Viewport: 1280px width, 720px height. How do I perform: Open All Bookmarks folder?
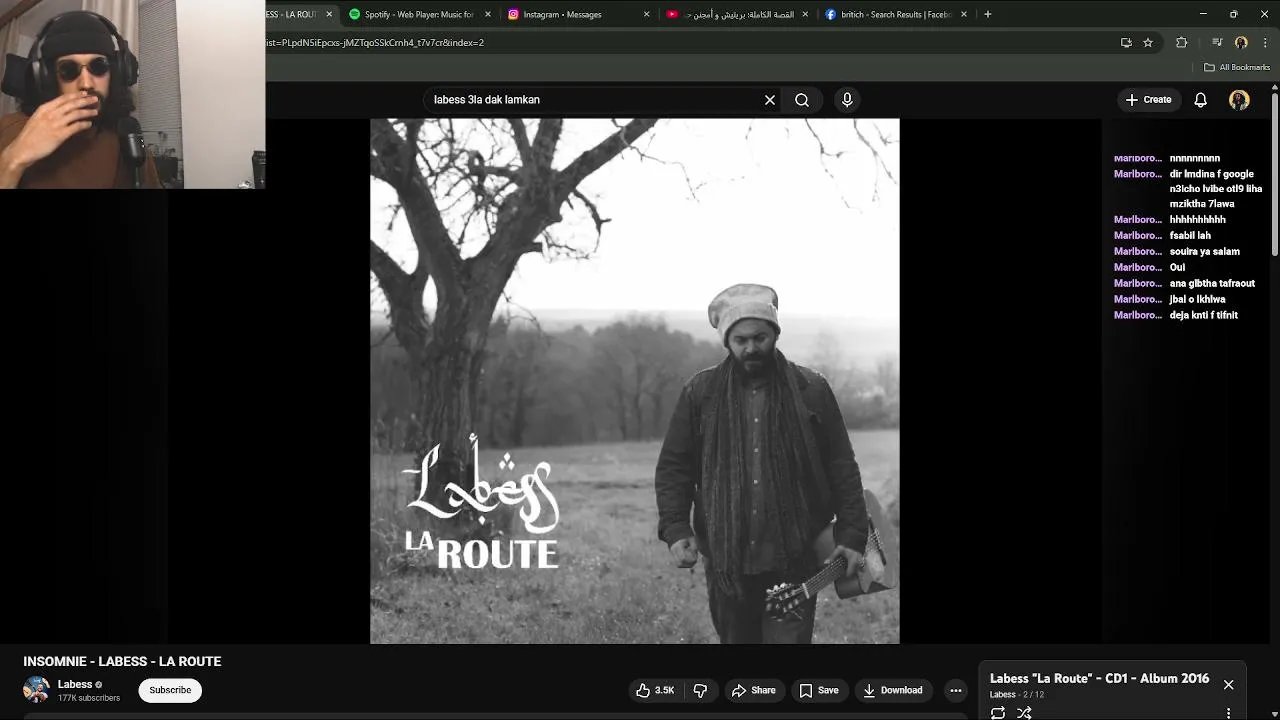pos(1237,67)
